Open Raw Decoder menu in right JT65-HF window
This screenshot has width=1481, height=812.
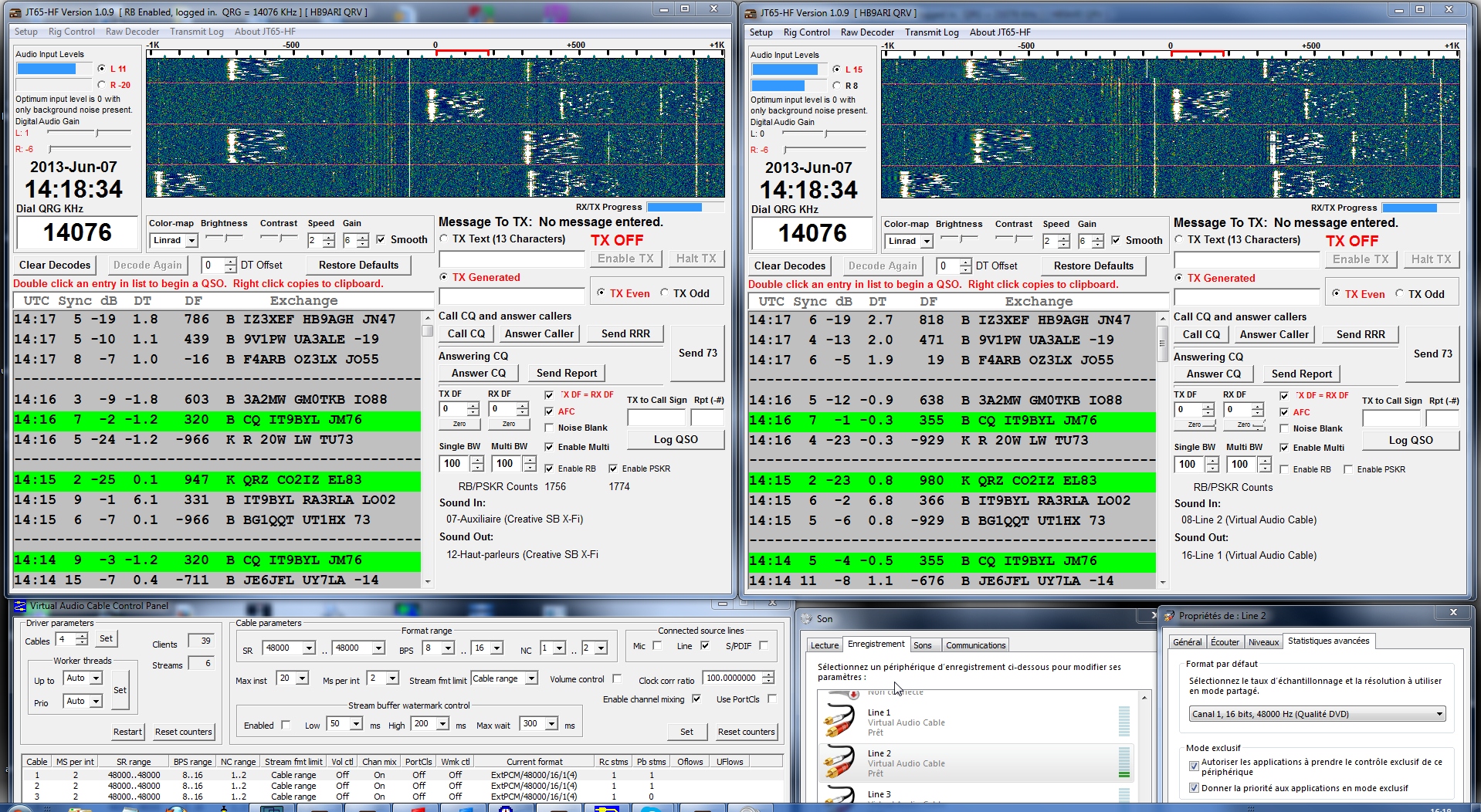click(x=867, y=32)
